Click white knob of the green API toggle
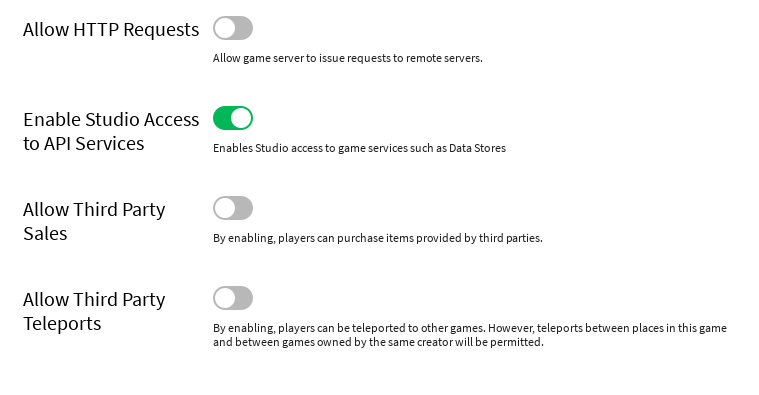The width and height of the screenshot is (759, 395). (x=241, y=118)
